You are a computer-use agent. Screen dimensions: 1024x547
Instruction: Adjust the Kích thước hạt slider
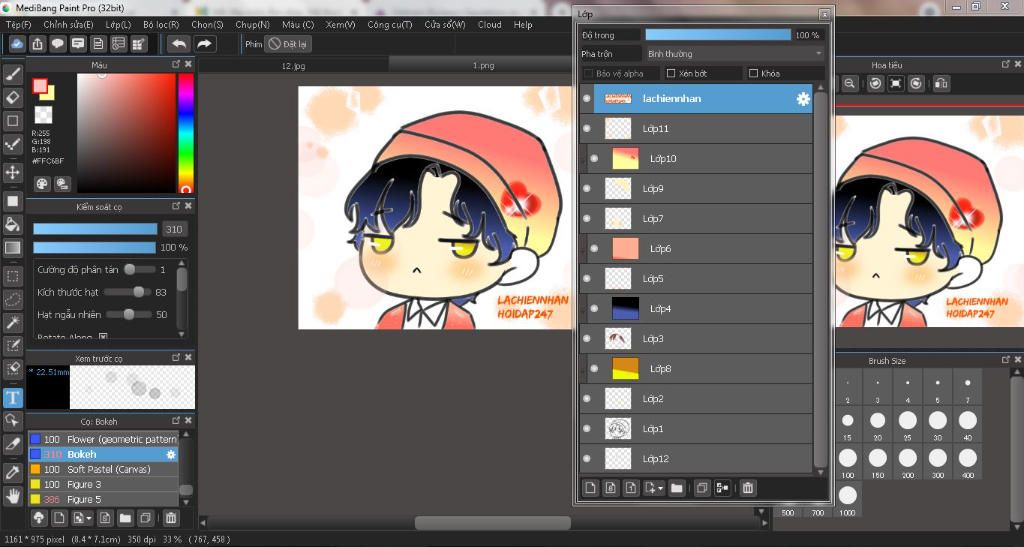(x=129, y=292)
